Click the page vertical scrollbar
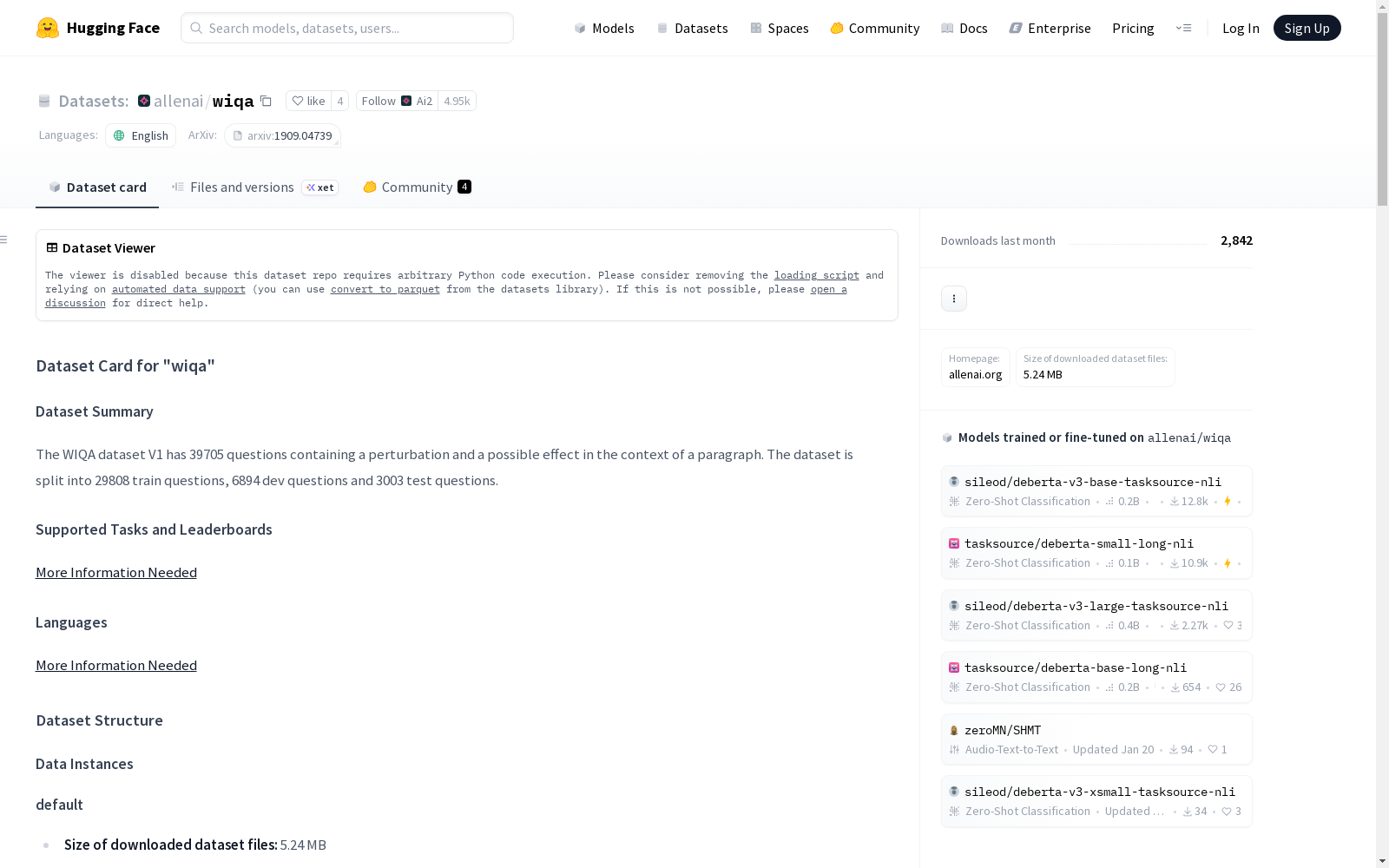Screen dimensions: 1389x868 point(1382,108)
